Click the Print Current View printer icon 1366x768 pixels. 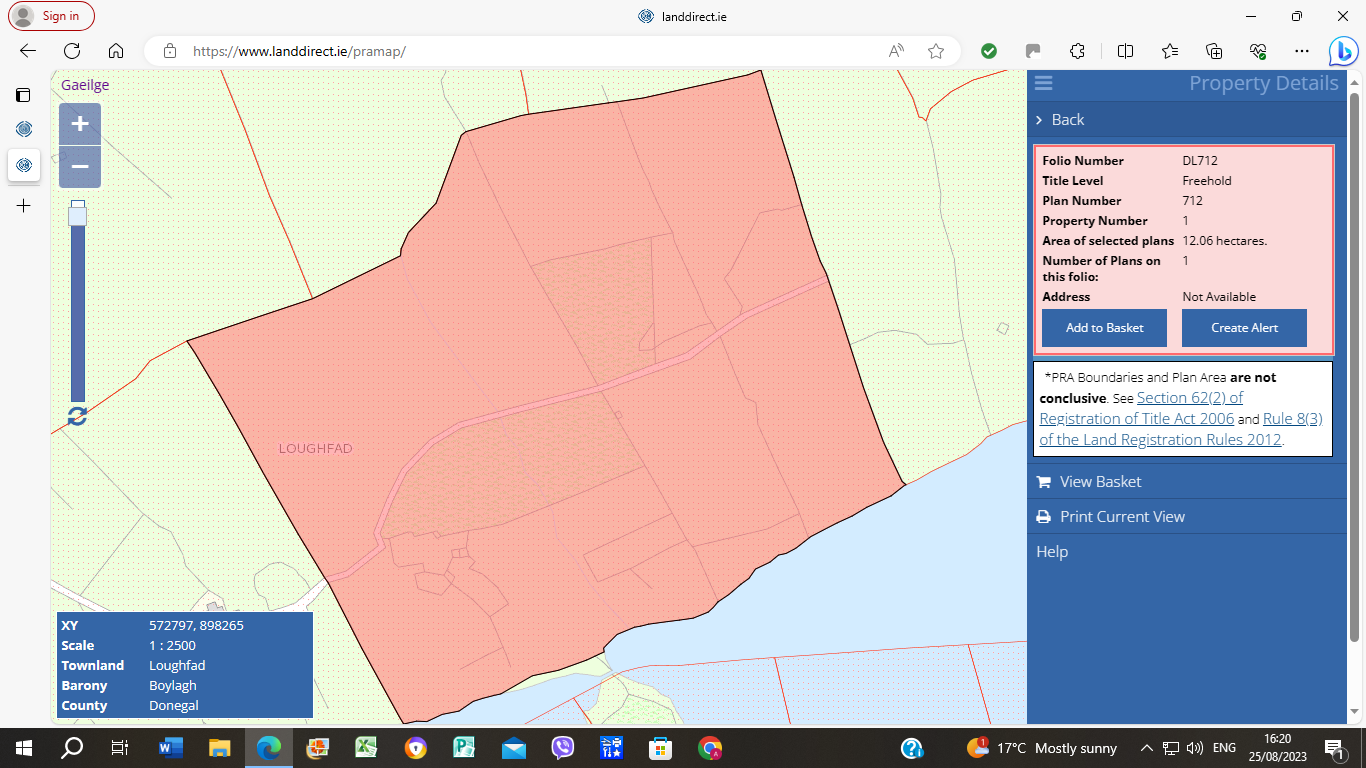1043,517
